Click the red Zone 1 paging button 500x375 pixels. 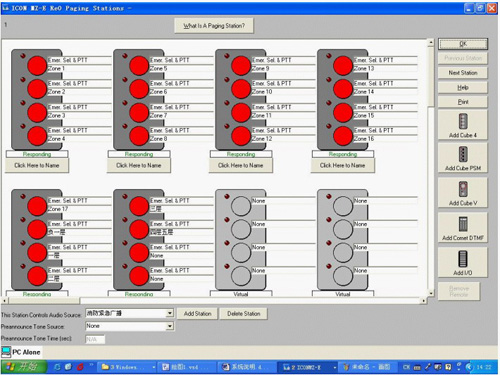37,65
